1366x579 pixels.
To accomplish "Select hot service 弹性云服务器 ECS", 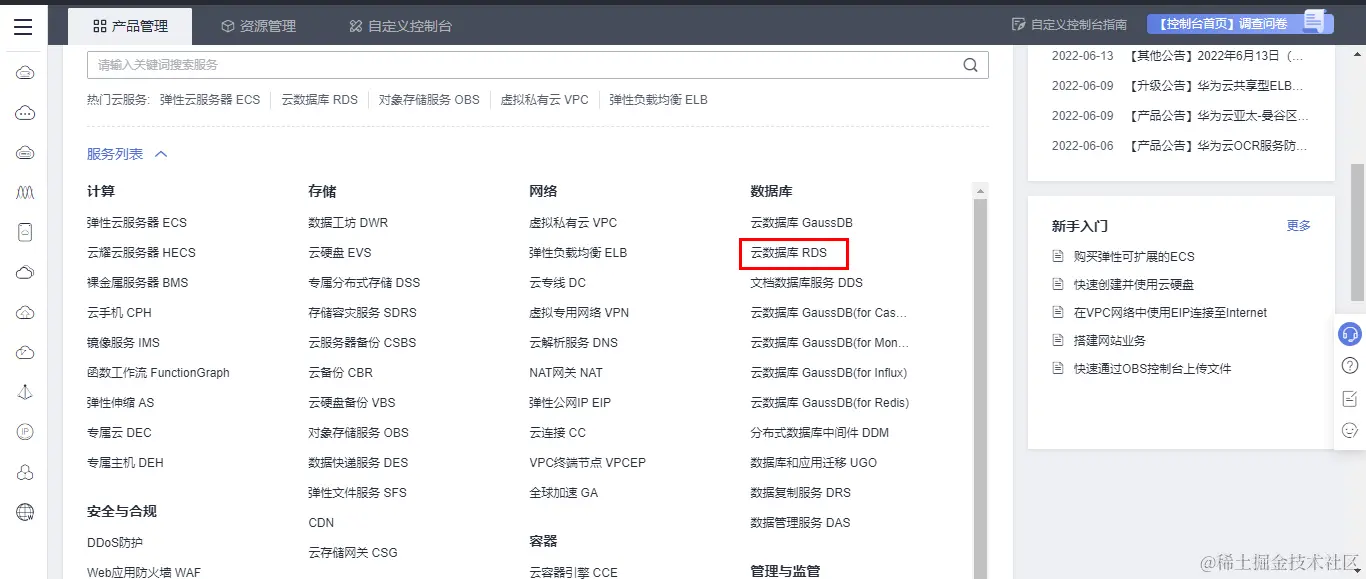I will 210,100.
